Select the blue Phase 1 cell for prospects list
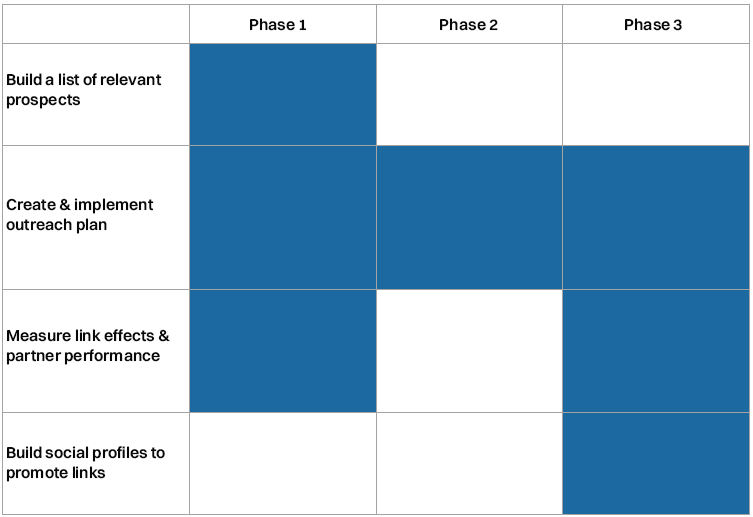 [283, 95]
